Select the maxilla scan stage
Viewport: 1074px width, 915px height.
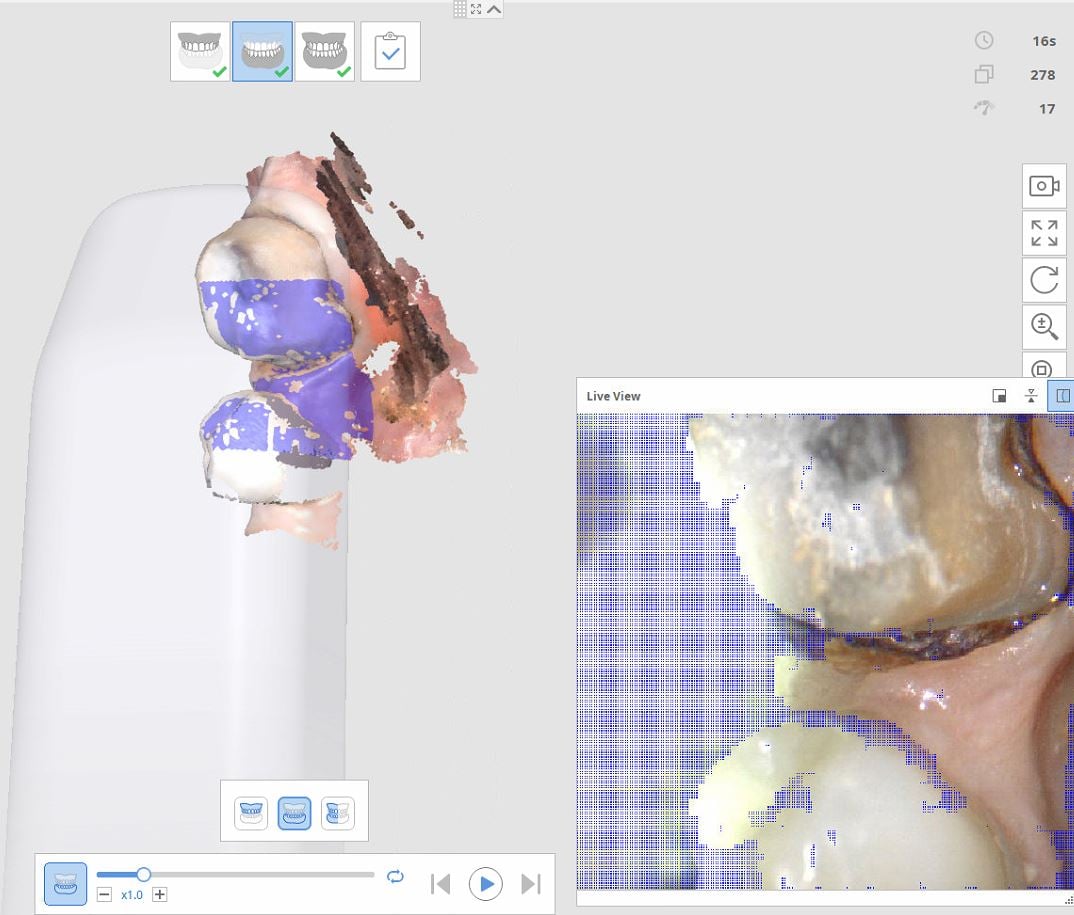click(200, 51)
